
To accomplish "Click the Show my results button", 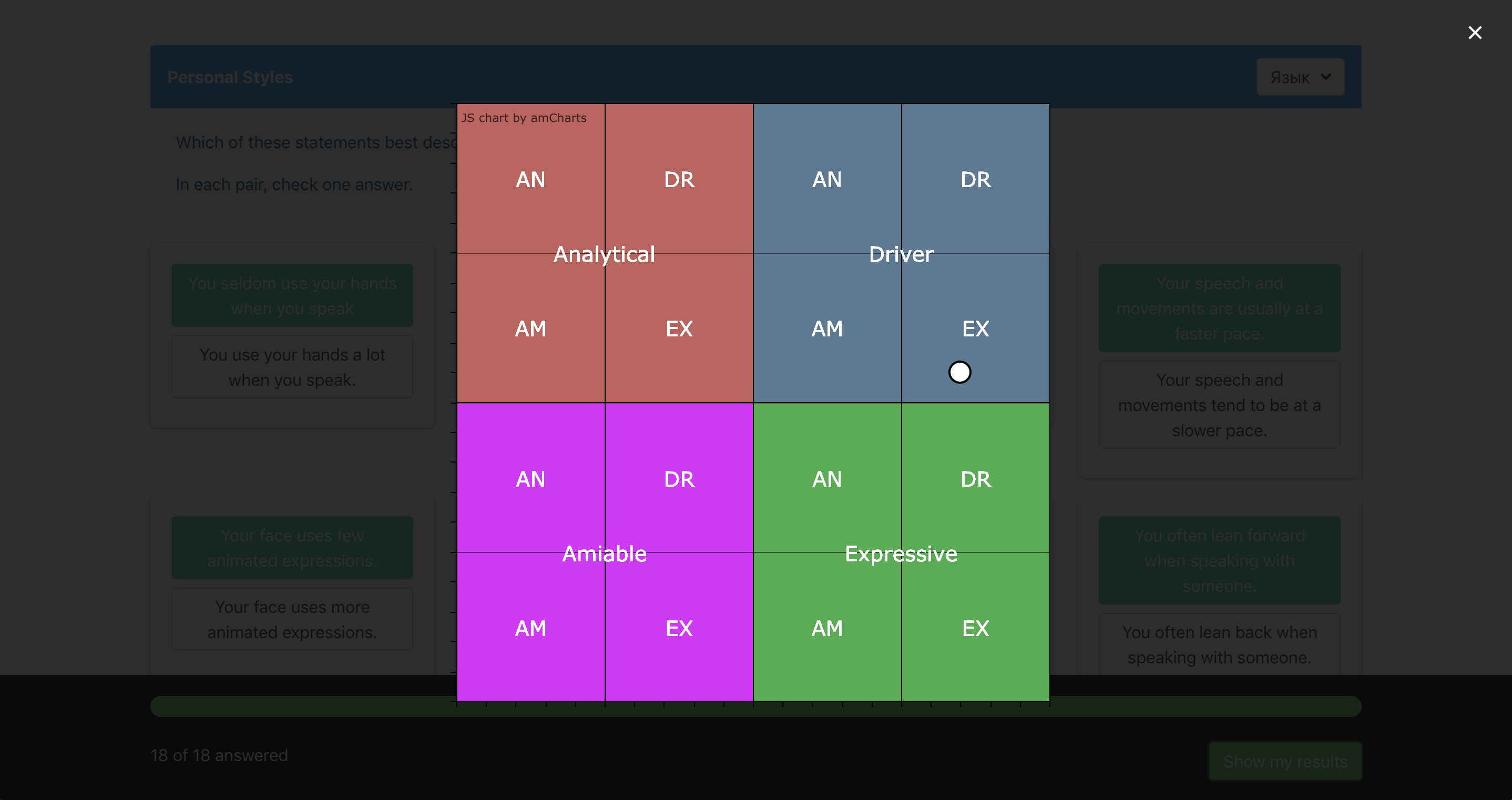I will pos(1285,761).
